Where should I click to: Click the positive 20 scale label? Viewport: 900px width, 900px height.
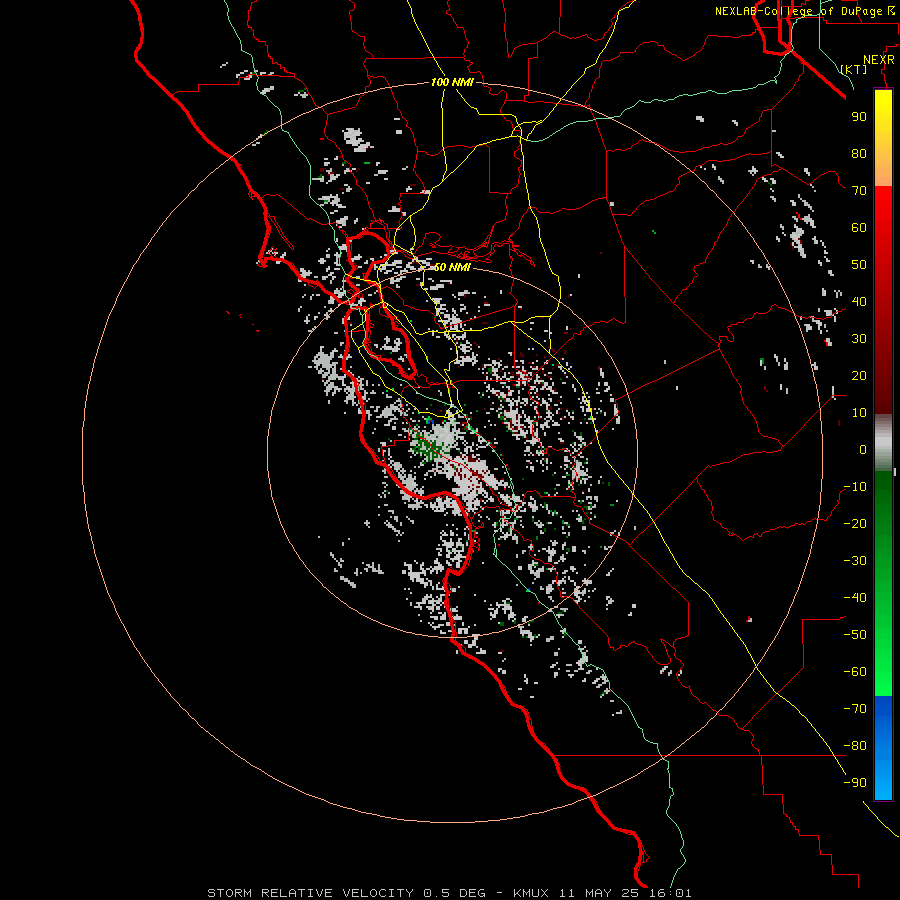tap(859, 376)
